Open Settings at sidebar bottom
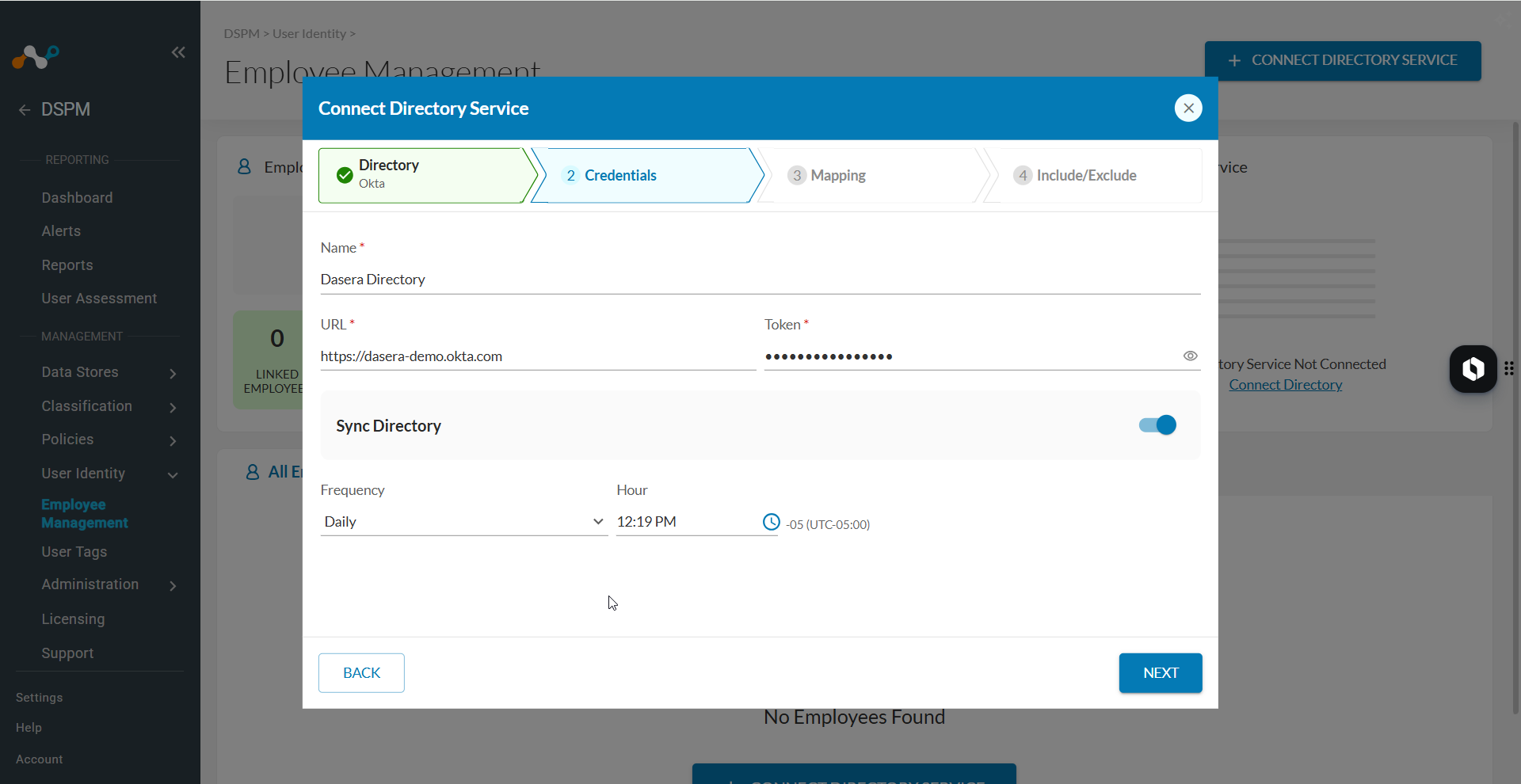The width and height of the screenshot is (1521, 784). click(39, 697)
